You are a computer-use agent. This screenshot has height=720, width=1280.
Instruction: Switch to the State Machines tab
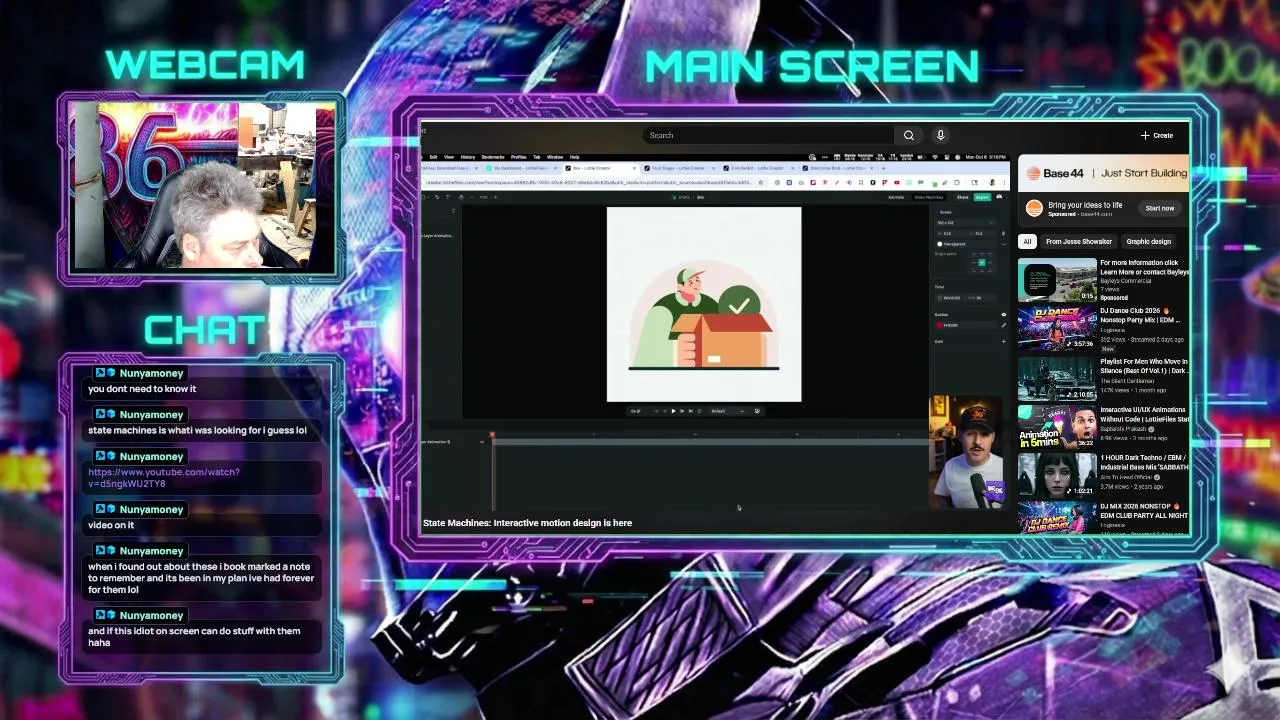coord(929,197)
